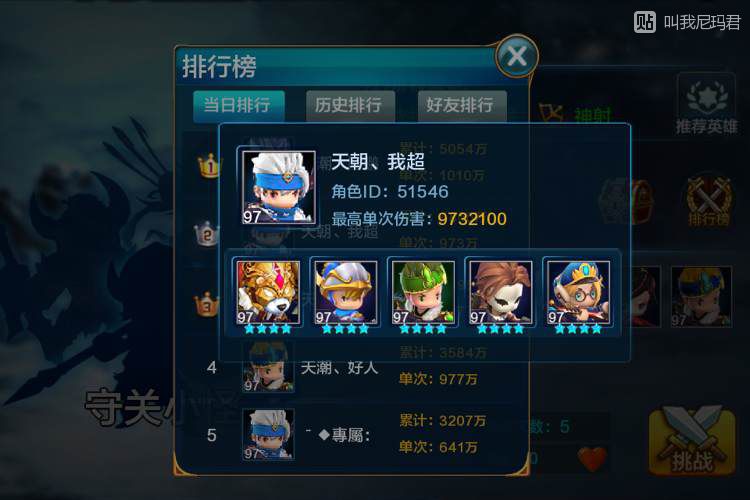Click the rank 1 gold crown icon
Viewport: 750px width, 500px height.
pos(209,167)
